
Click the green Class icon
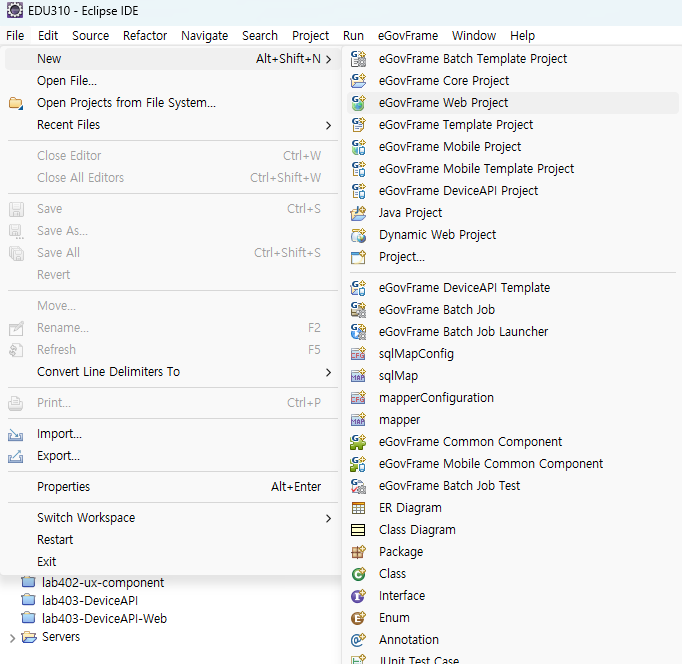click(358, 574)
